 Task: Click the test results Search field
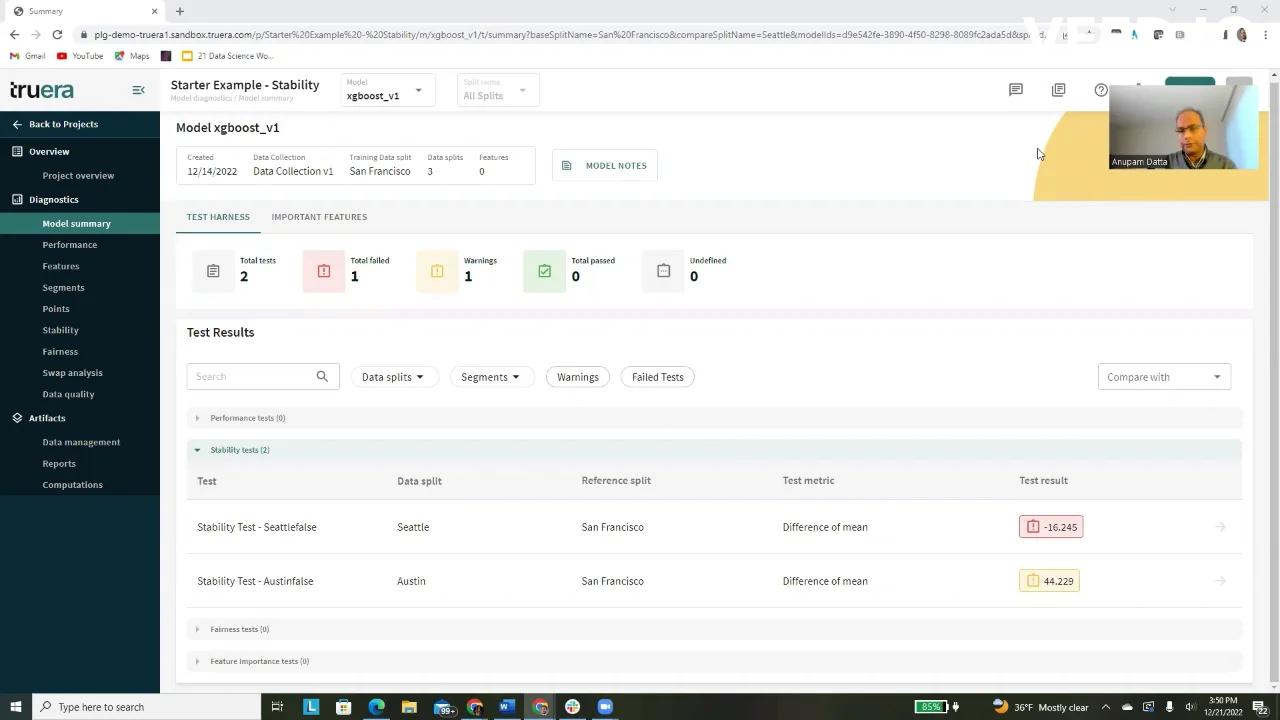click(x=263, y=376)
